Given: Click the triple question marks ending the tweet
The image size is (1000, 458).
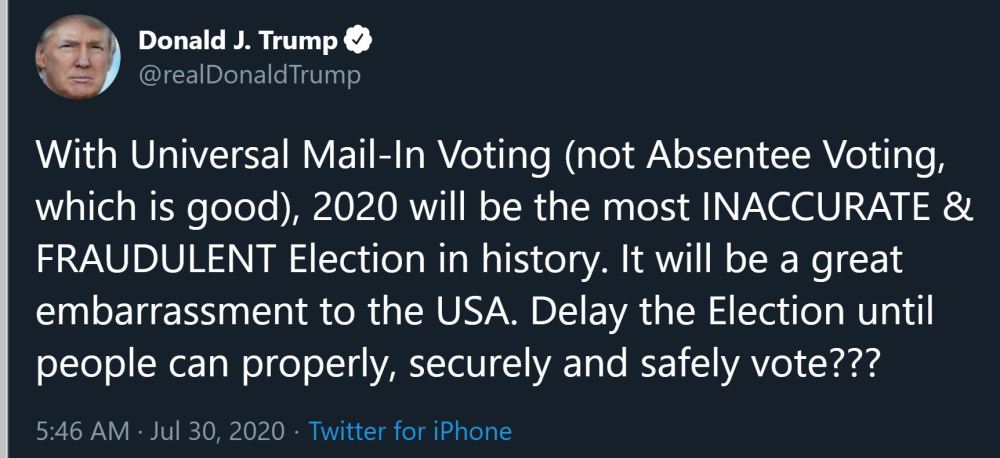Looking at the screenshot, I should [851, 363].
